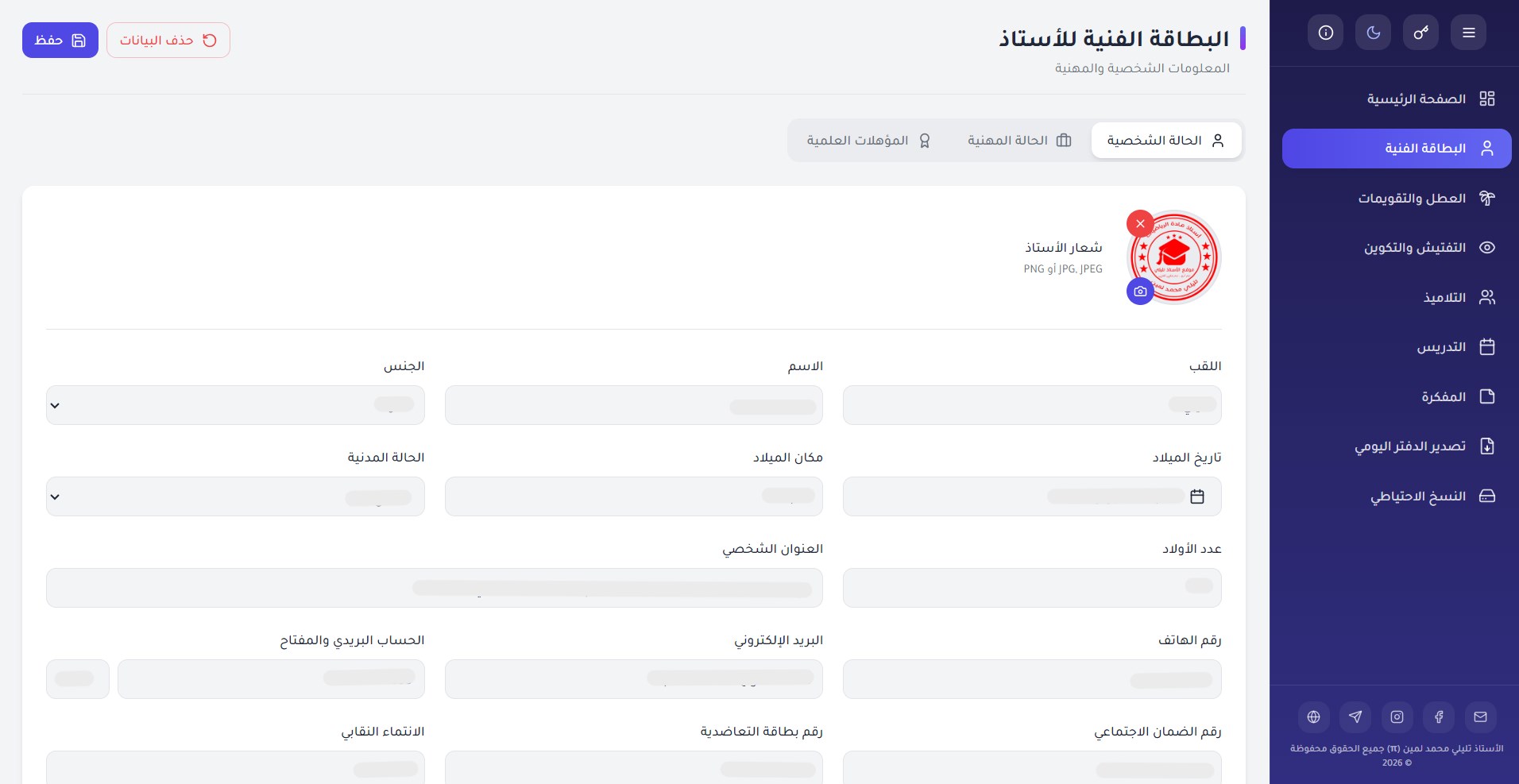Screen dimensions: 1519x784
Task: Click the globe website icon in footer
Action: 1313,717
